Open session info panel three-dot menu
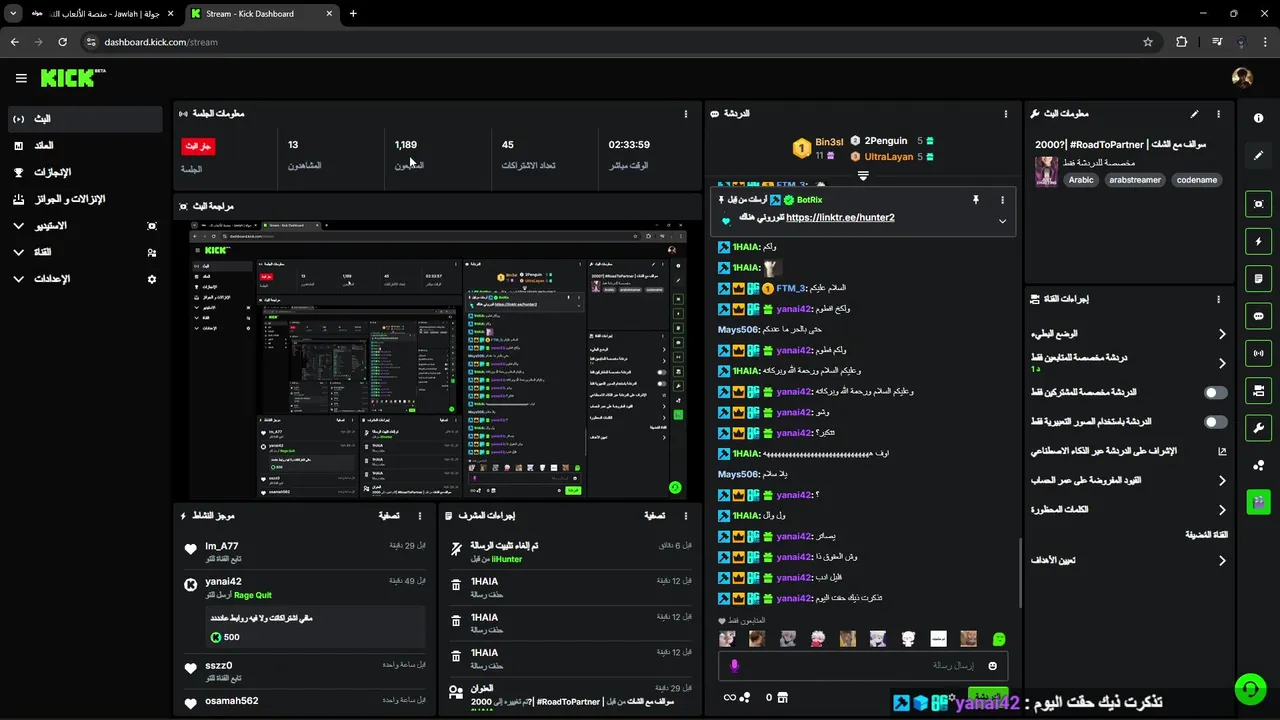 pos(685,114)
